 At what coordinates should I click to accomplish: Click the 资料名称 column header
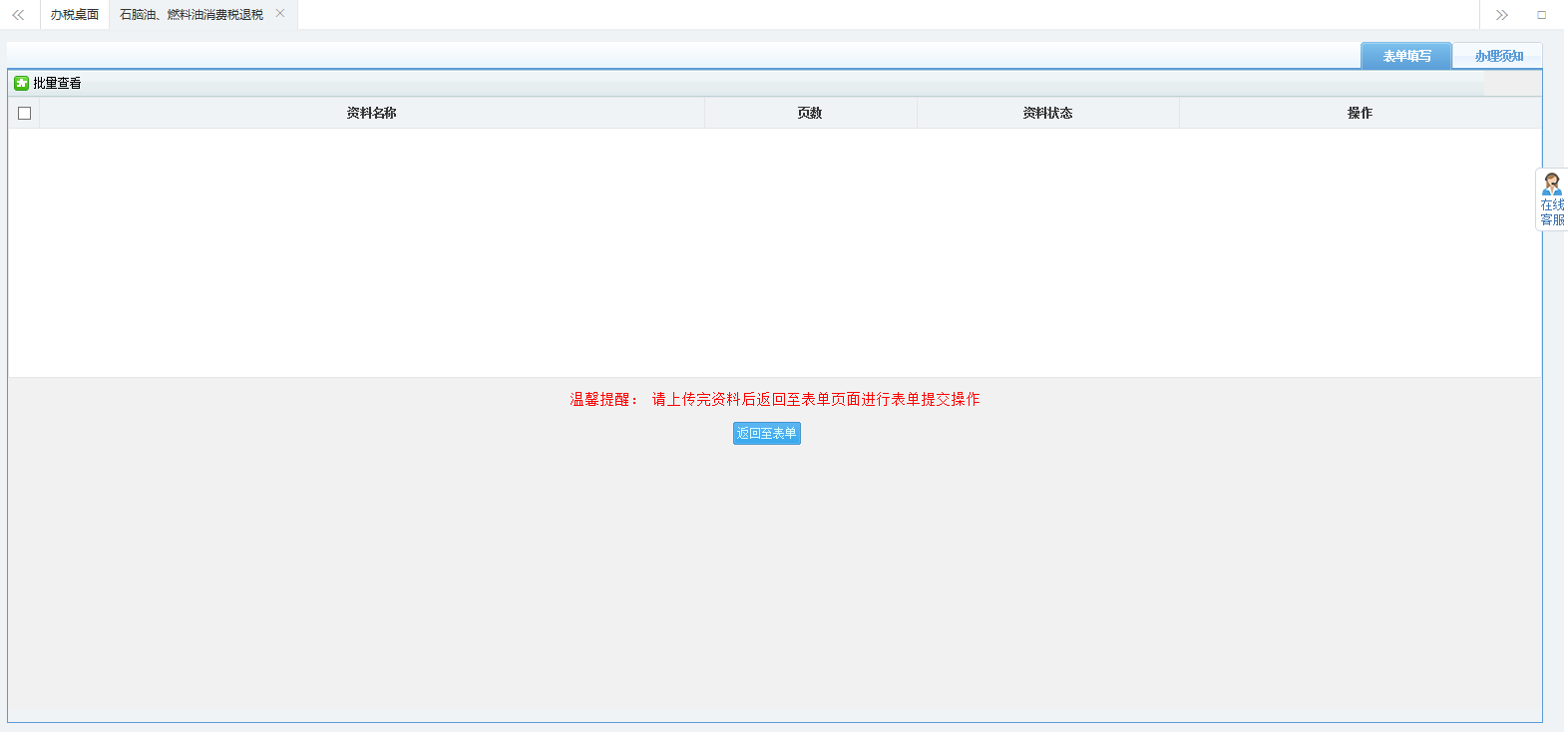point(371,114)
